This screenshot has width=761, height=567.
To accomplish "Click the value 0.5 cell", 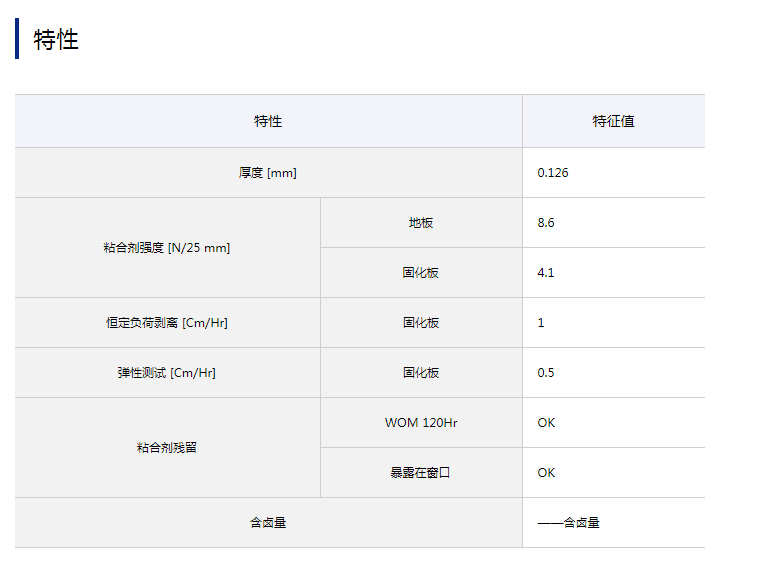I will [546, 373].
